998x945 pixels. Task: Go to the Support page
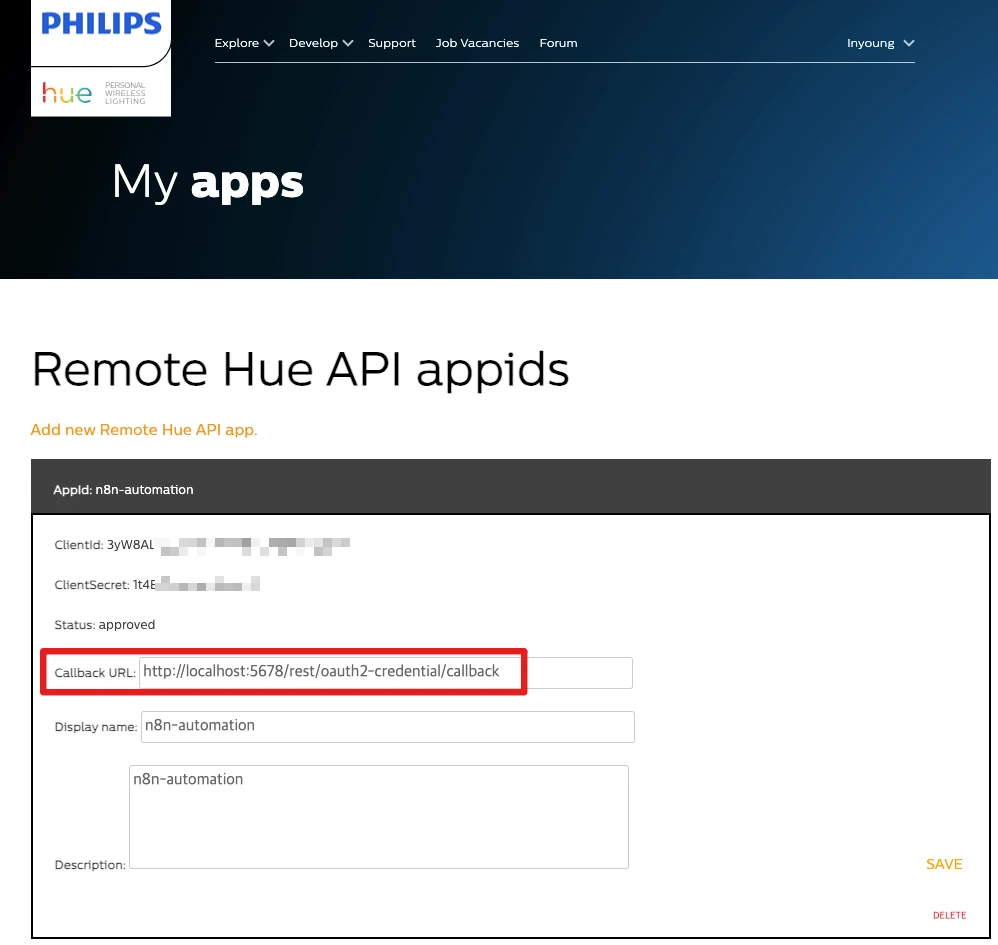[x=391, y=43]
